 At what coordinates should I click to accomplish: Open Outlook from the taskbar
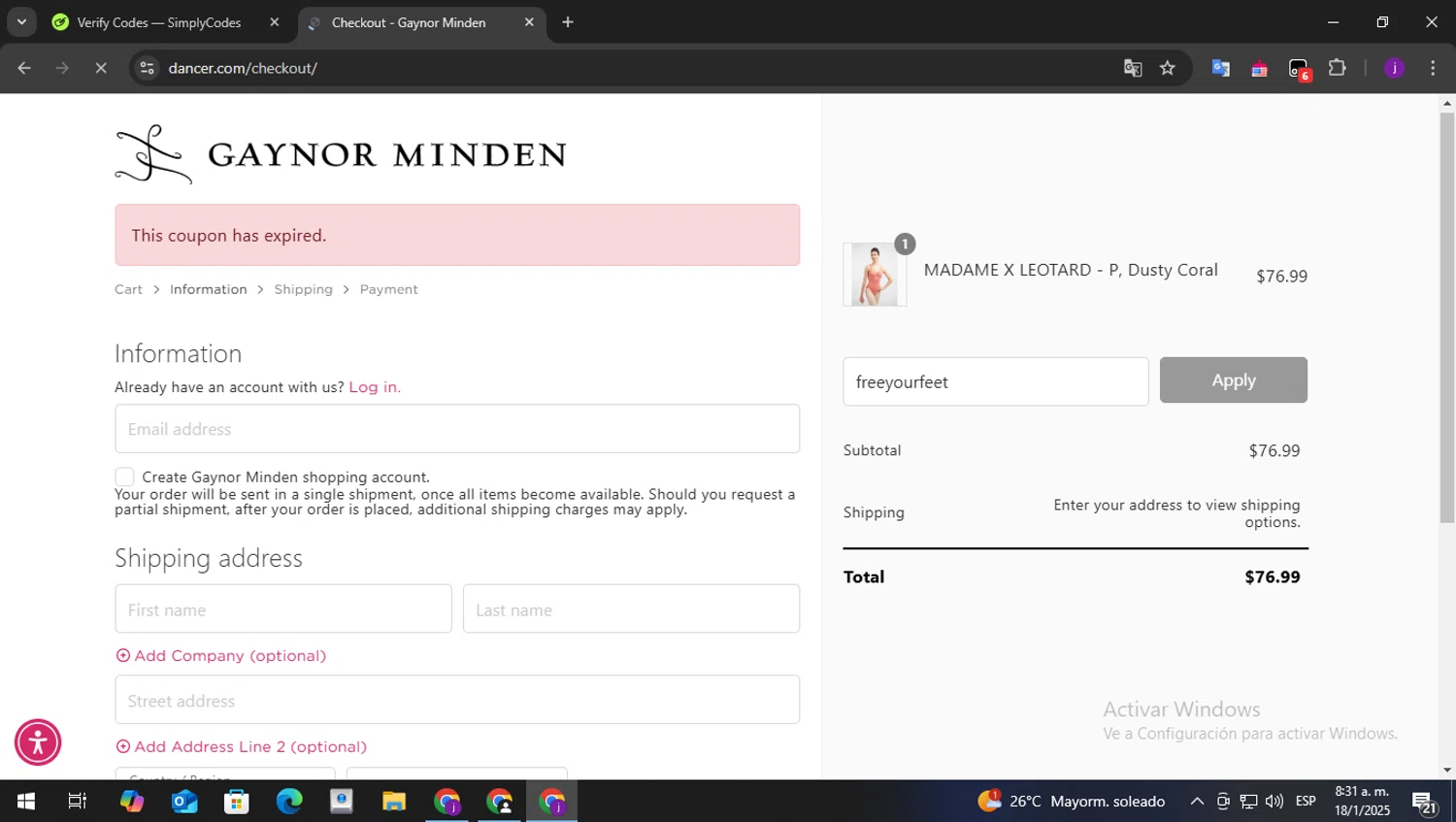(184, 802)
